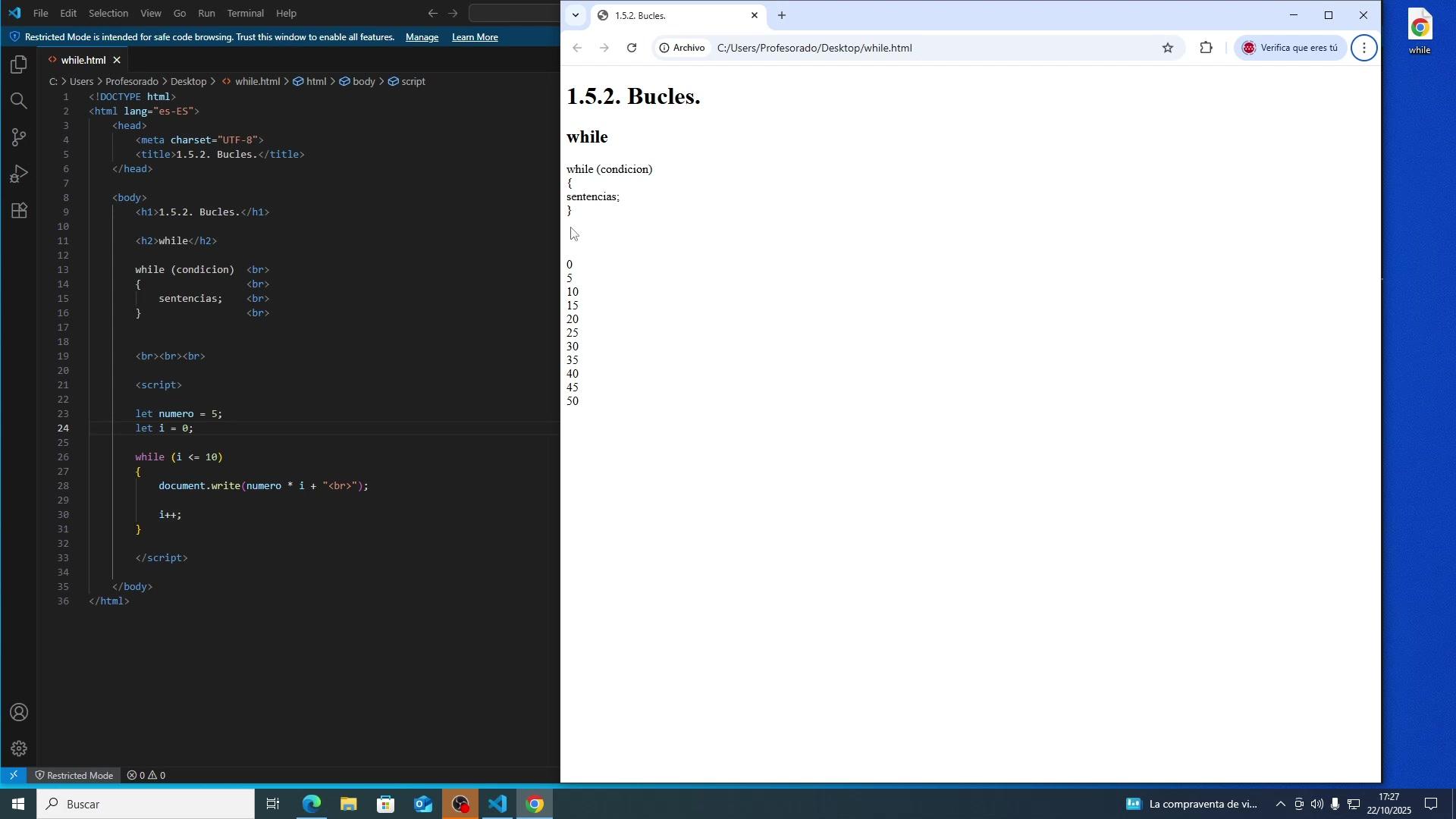This screenshot has width=1456, height=819.
Task: Open the Go menu
Action: [180, 13]
